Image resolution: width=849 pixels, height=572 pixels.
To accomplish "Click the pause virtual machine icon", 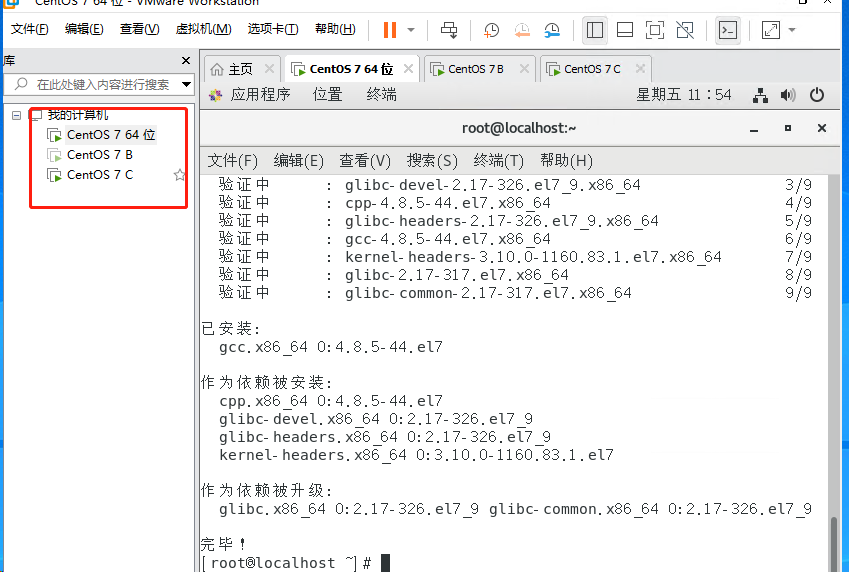I will [x=390, y=30].
